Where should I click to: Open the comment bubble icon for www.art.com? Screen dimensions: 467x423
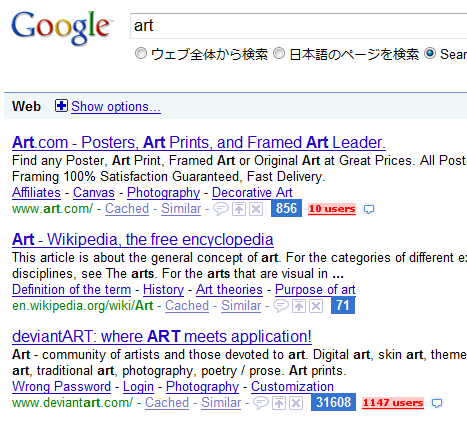tap(221, 209)
